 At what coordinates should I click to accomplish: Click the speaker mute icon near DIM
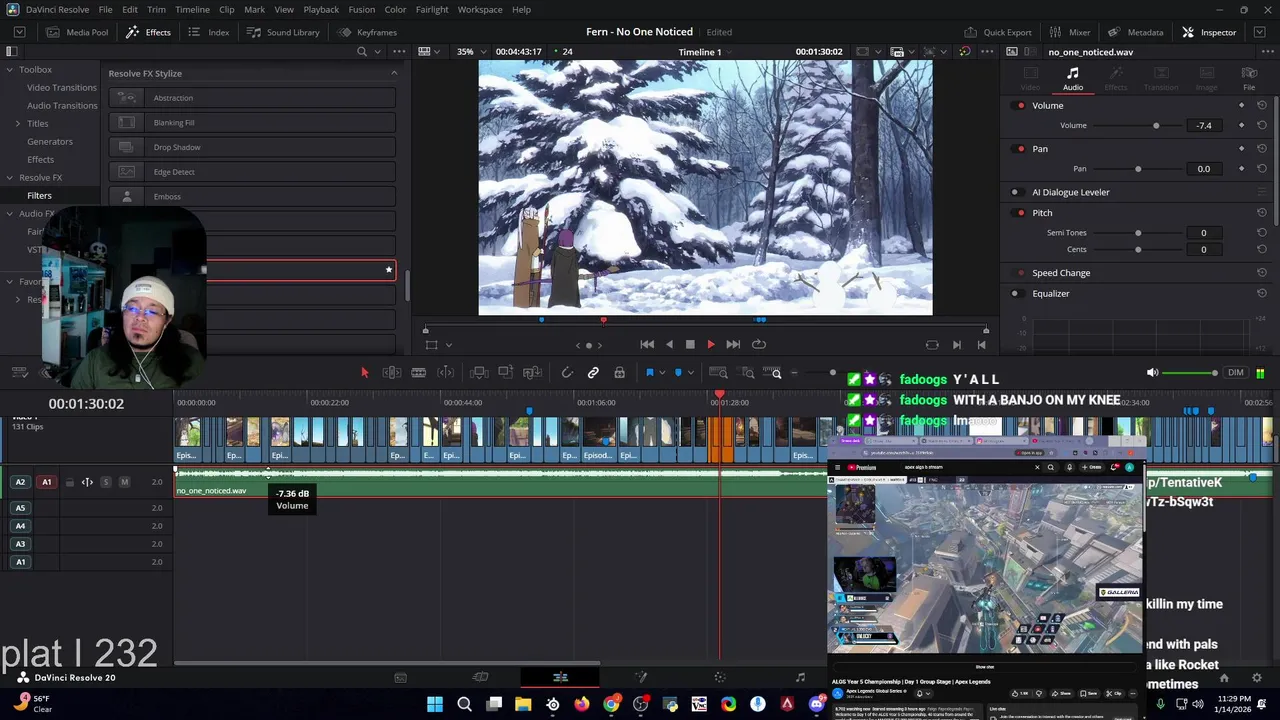tap(1152, 373)
